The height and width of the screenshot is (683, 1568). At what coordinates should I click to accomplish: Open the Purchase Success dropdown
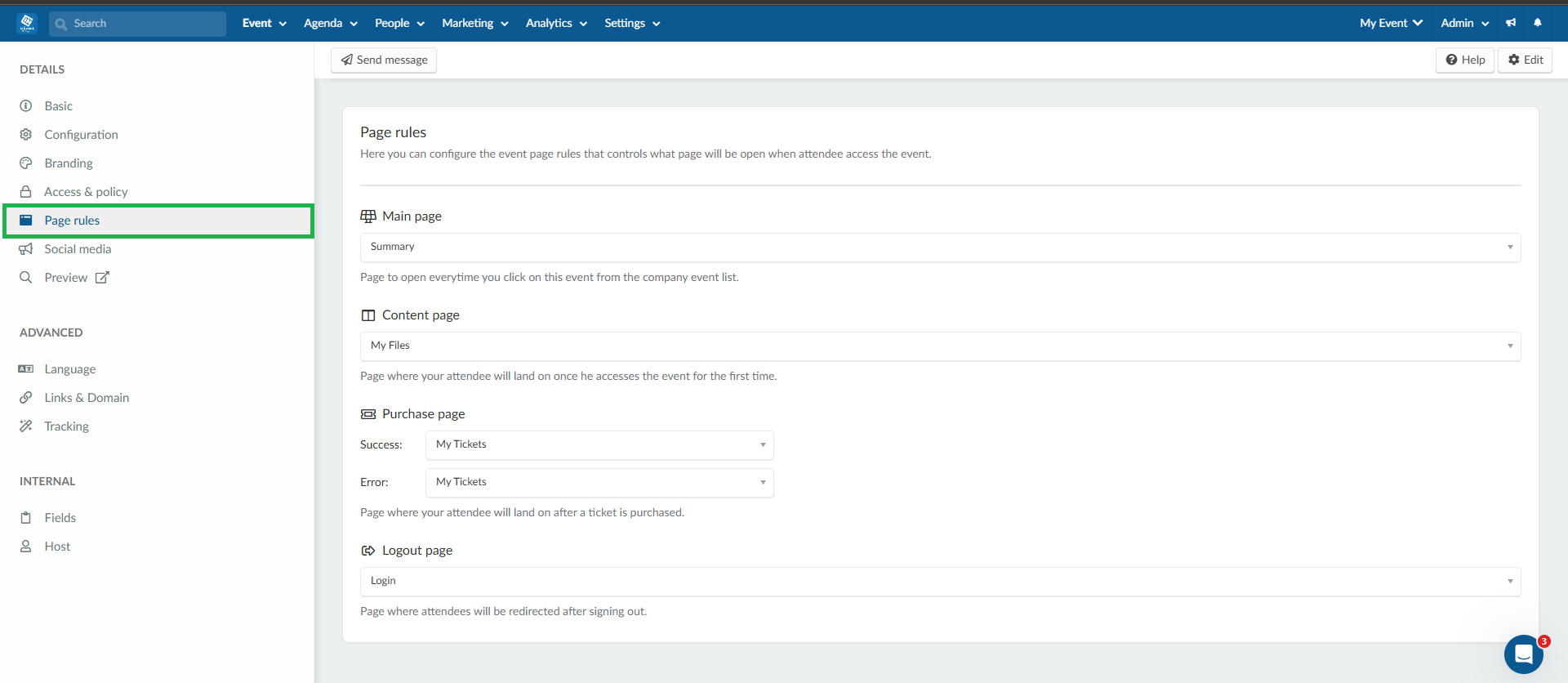(599, 444)
